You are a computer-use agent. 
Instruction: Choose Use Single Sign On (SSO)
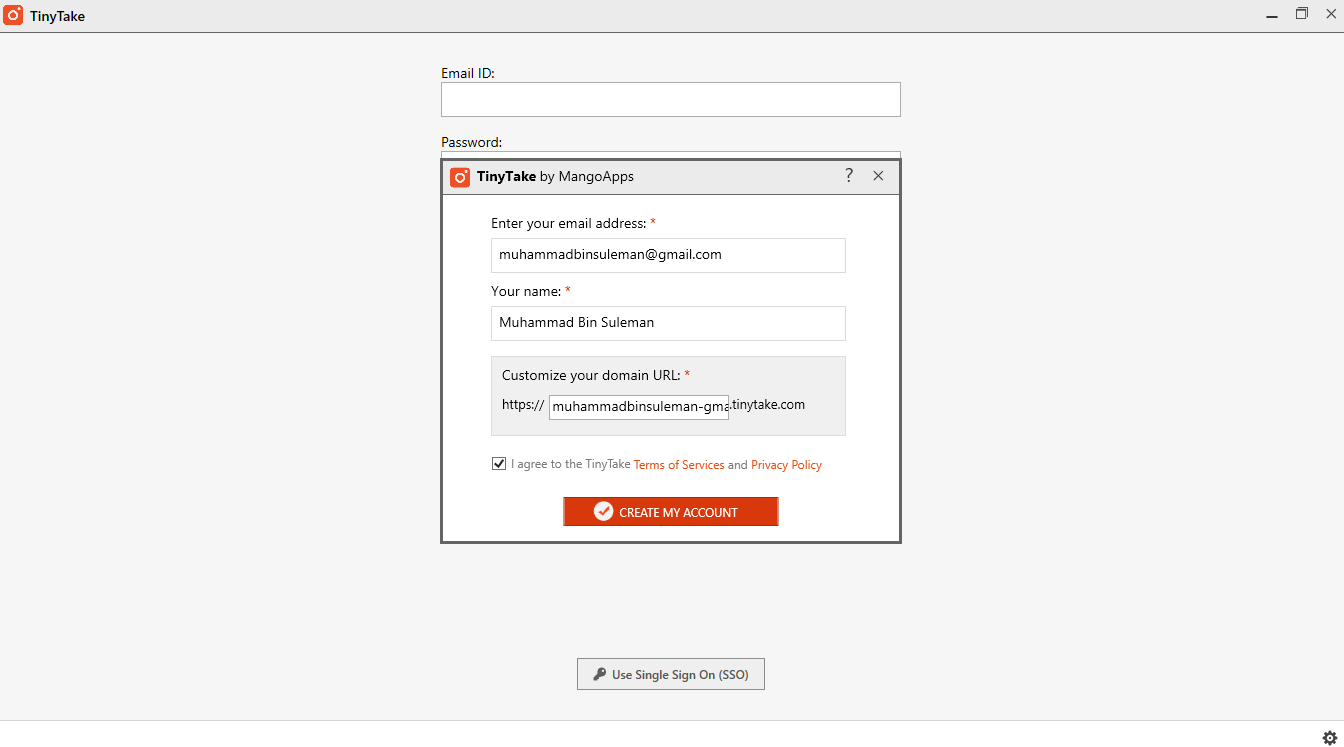[x=671, y=674]
